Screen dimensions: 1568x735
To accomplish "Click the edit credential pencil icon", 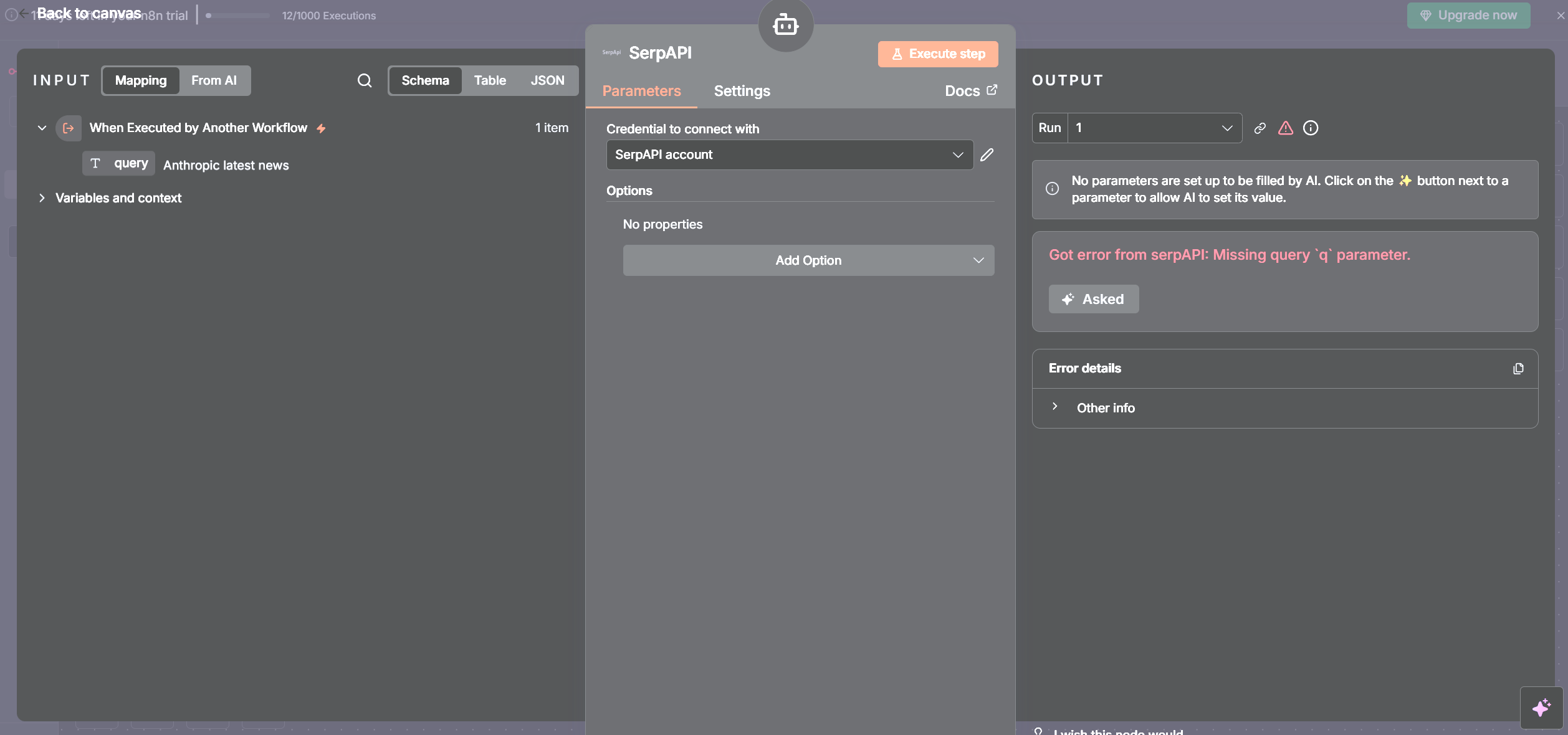I will point(987,154).
